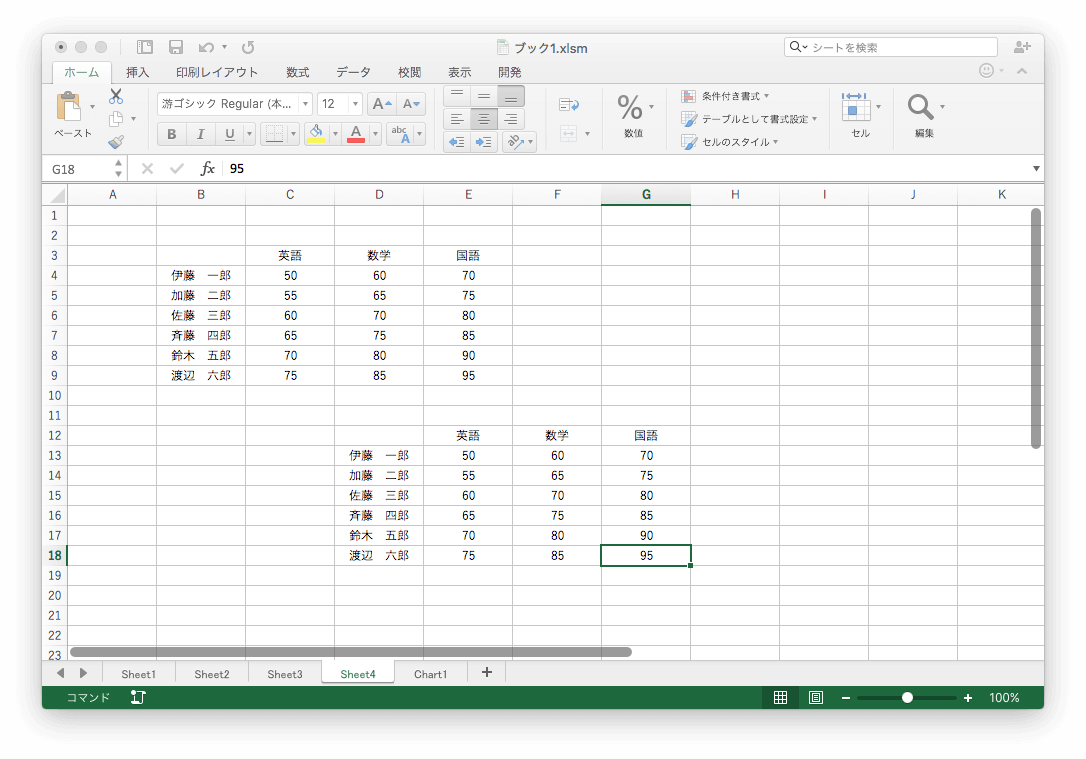Click the Save floppy disk icon

[176, 47]
